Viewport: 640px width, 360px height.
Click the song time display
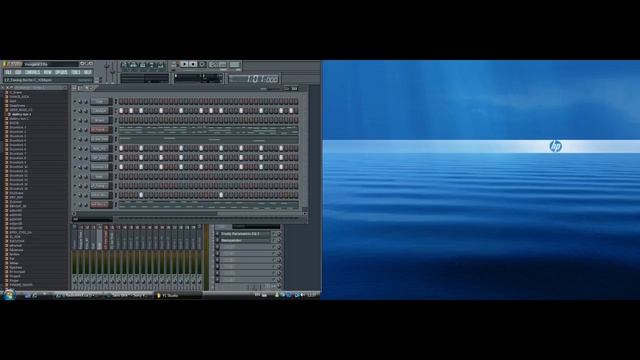coord(254,79)
